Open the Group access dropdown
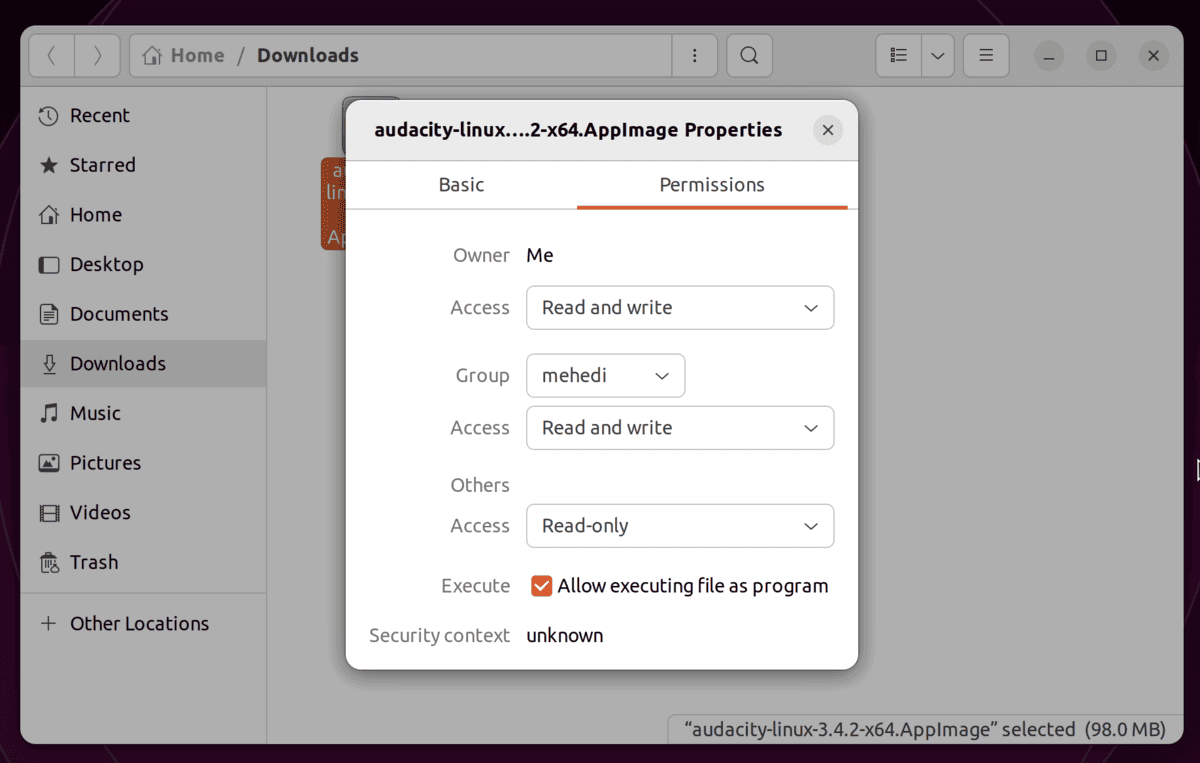The width and height of the screenshot is (1200, 763). point(680,428)
